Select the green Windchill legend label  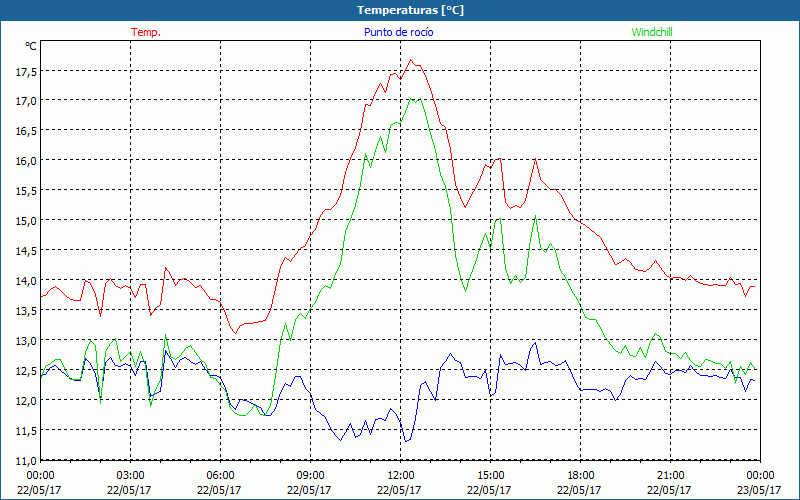(x=652, y=32)
